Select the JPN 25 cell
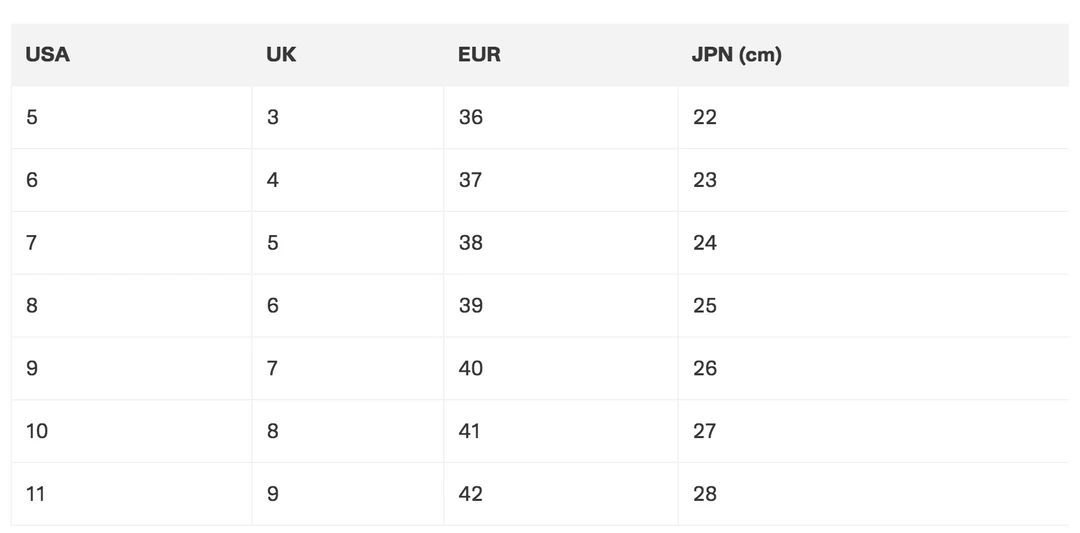 pyautogui.click(x=705, y=306)
